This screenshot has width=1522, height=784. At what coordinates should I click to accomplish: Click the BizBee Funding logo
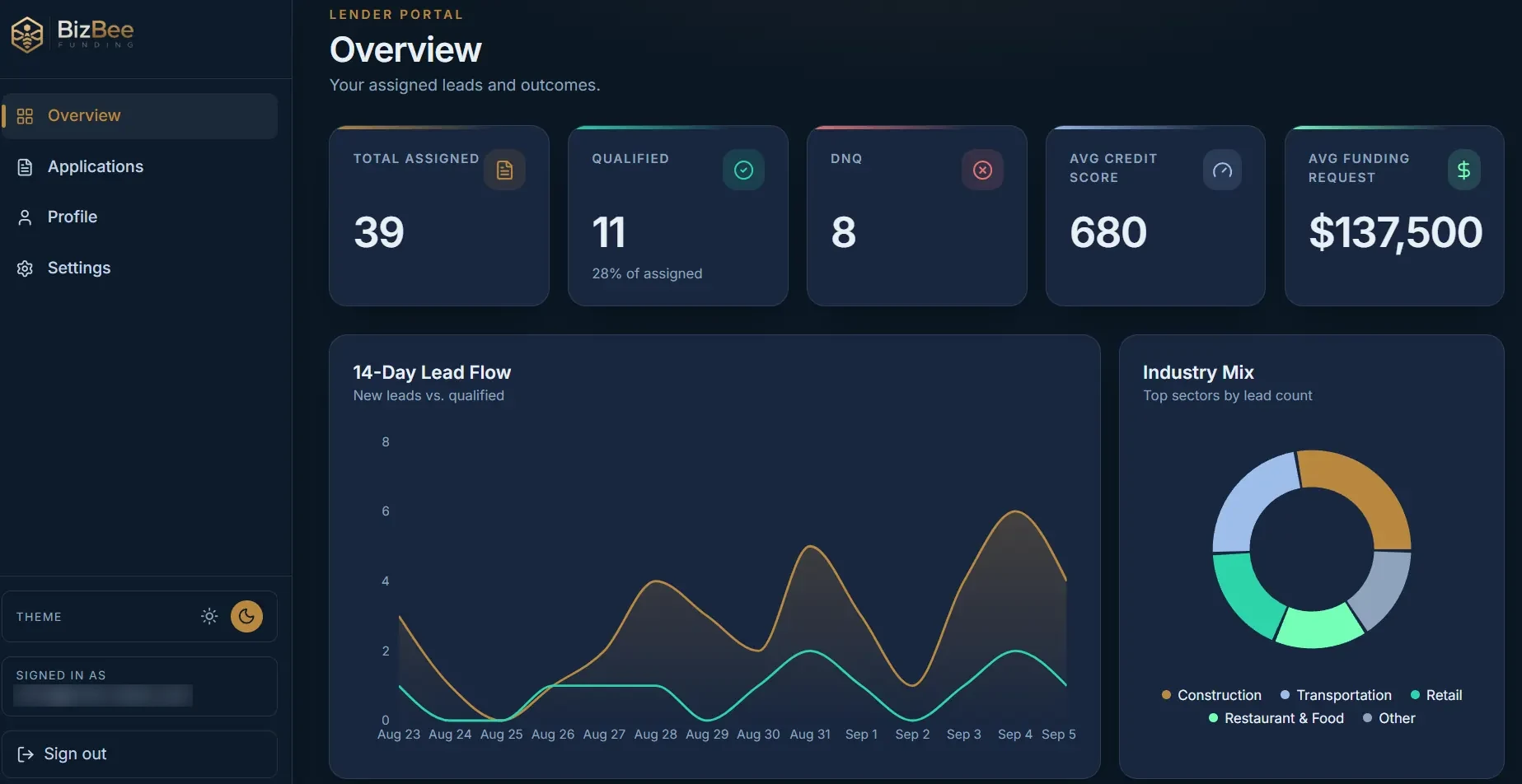tap(73, 35)
